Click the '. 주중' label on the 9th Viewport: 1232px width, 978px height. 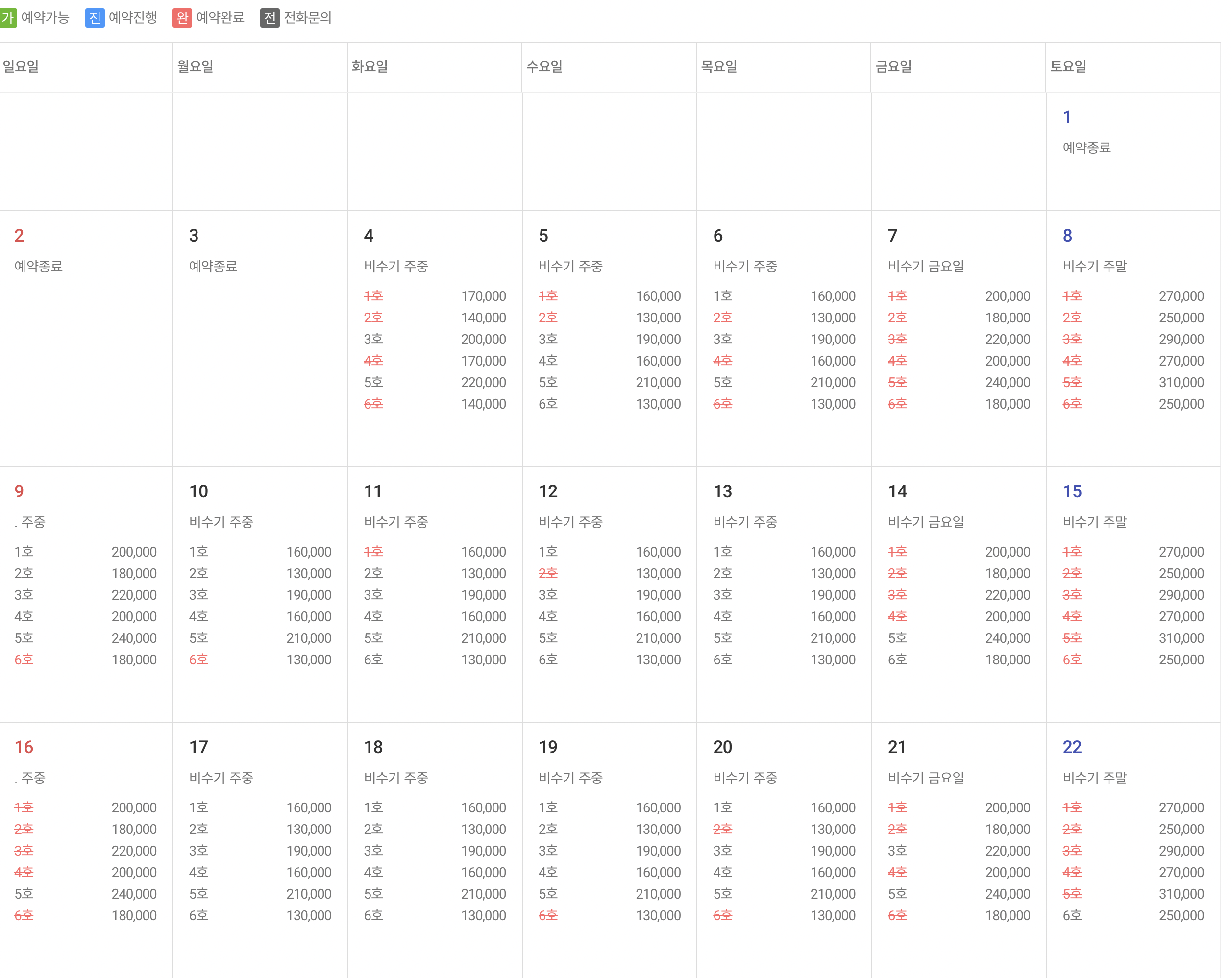(x=30, y=522)
